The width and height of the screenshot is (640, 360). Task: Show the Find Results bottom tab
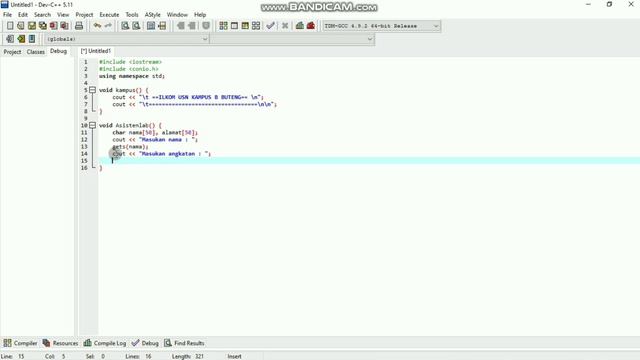[x=184, y=343]
